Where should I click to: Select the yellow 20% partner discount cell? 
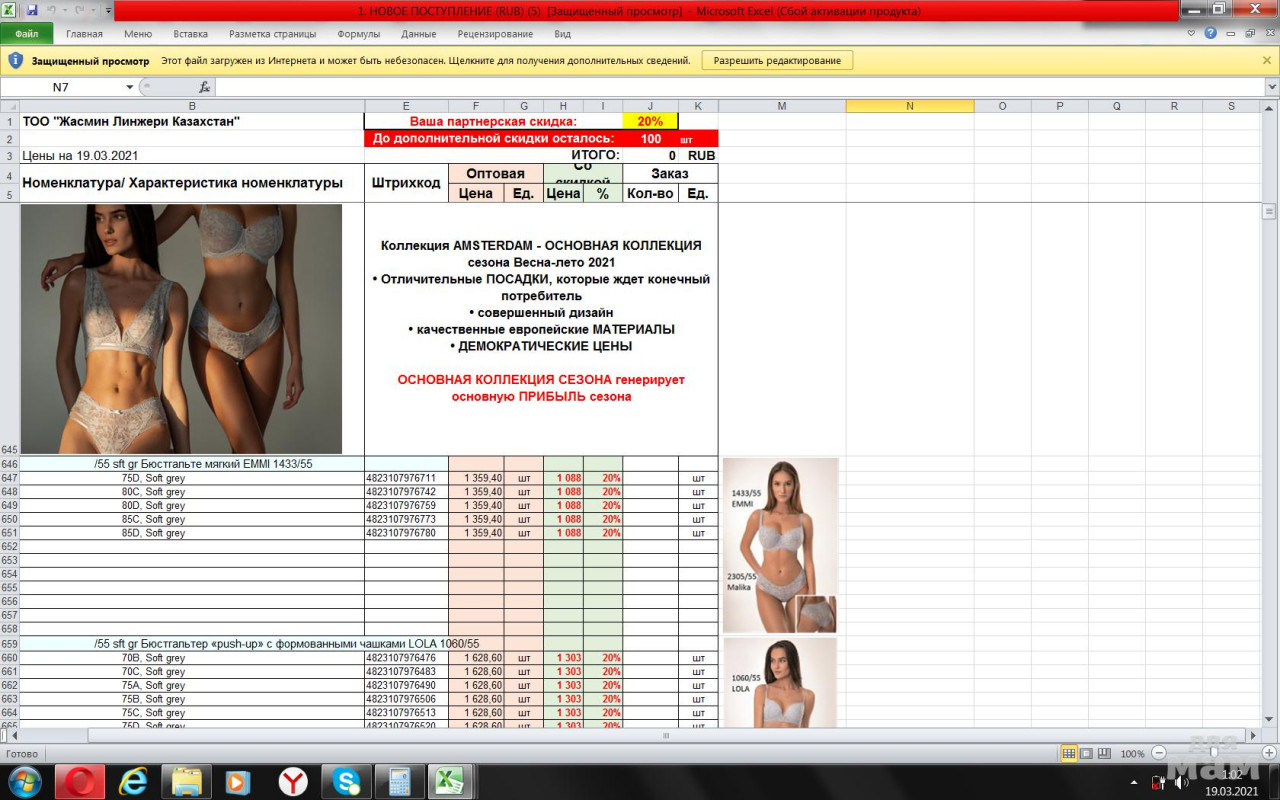point(650,121)
